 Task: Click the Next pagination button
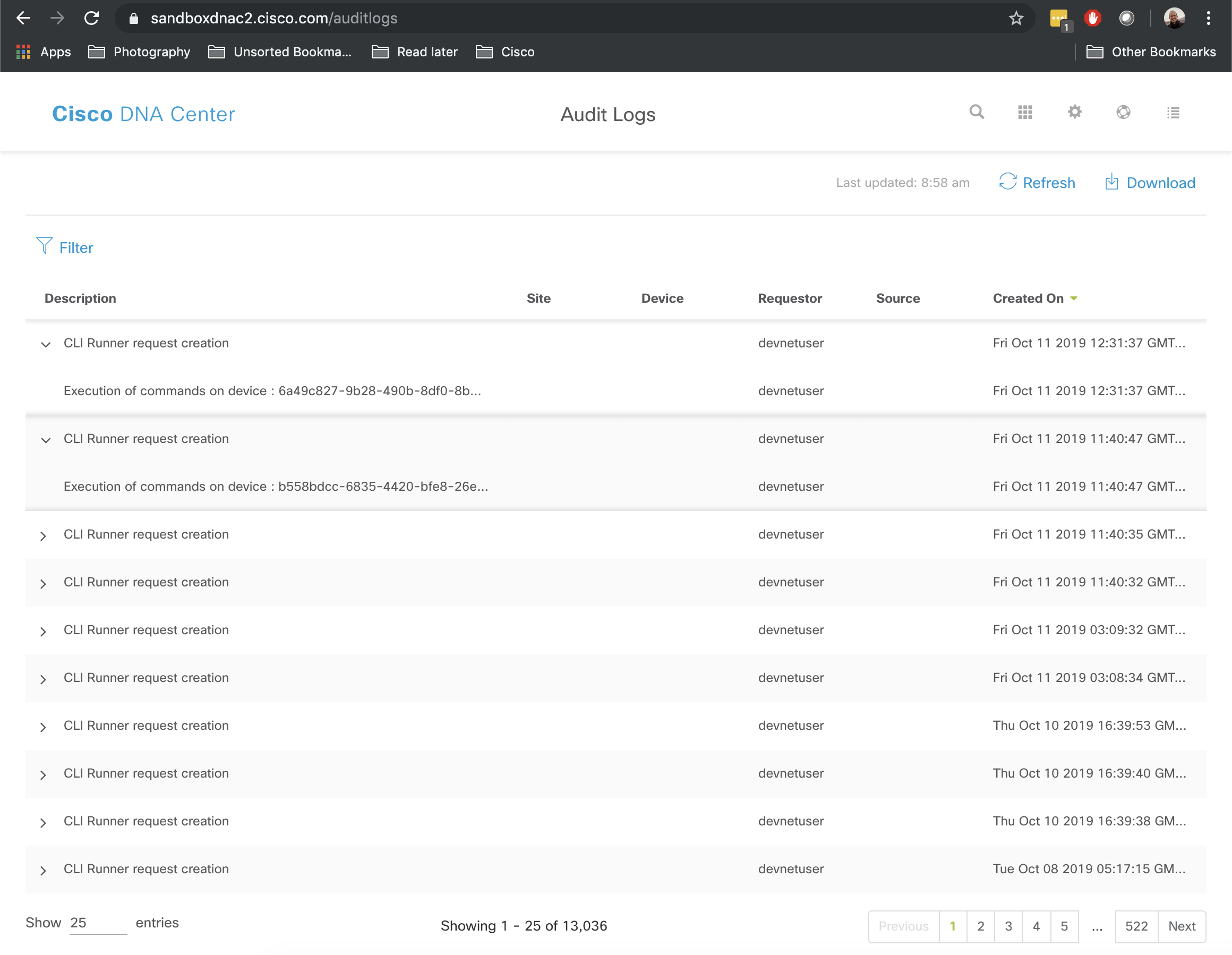pyautogui.click(x=1181, y=926)
